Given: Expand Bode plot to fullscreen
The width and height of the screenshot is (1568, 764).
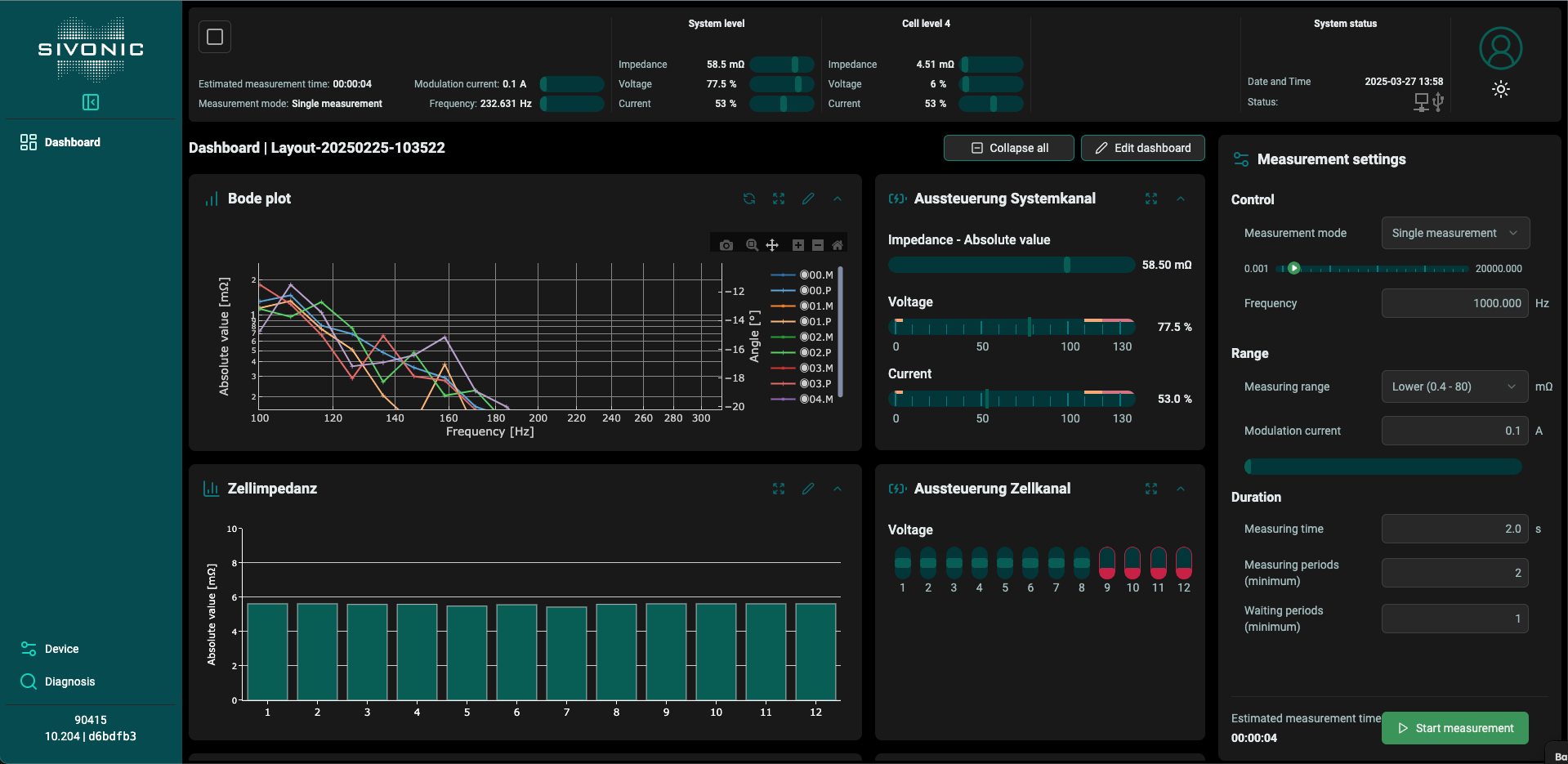Looking at the screenshot, I should (x=778, y=199).
